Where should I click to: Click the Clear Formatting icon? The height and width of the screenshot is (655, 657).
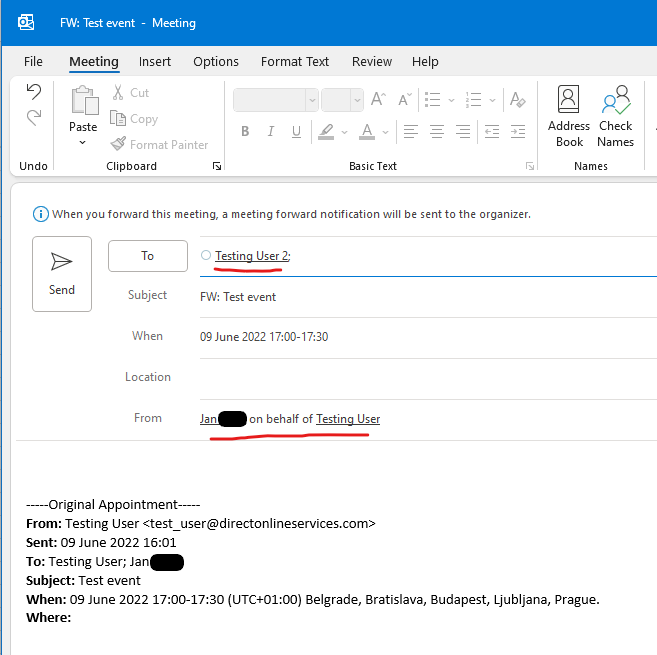tap(517, 100)
